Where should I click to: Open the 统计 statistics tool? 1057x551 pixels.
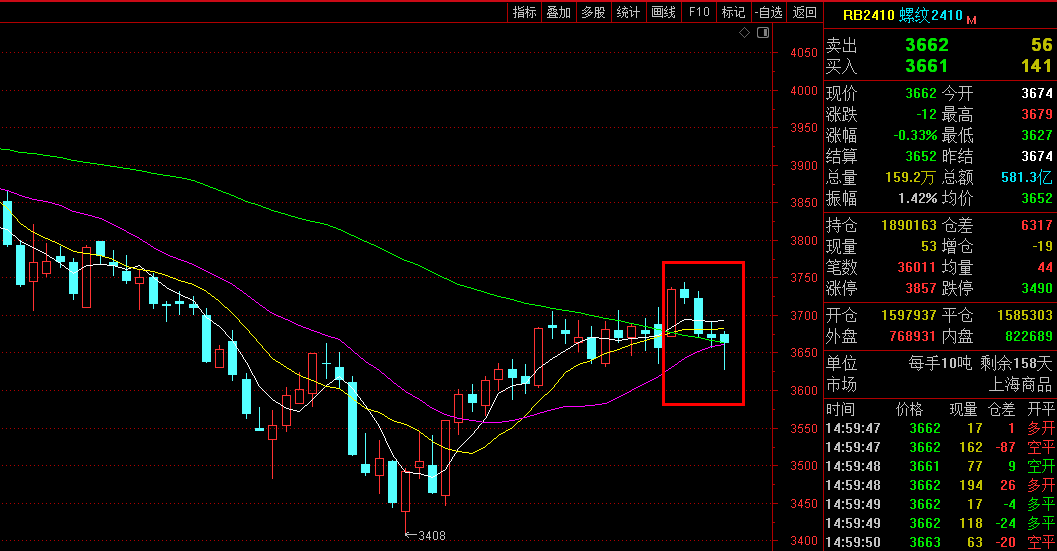628,12
